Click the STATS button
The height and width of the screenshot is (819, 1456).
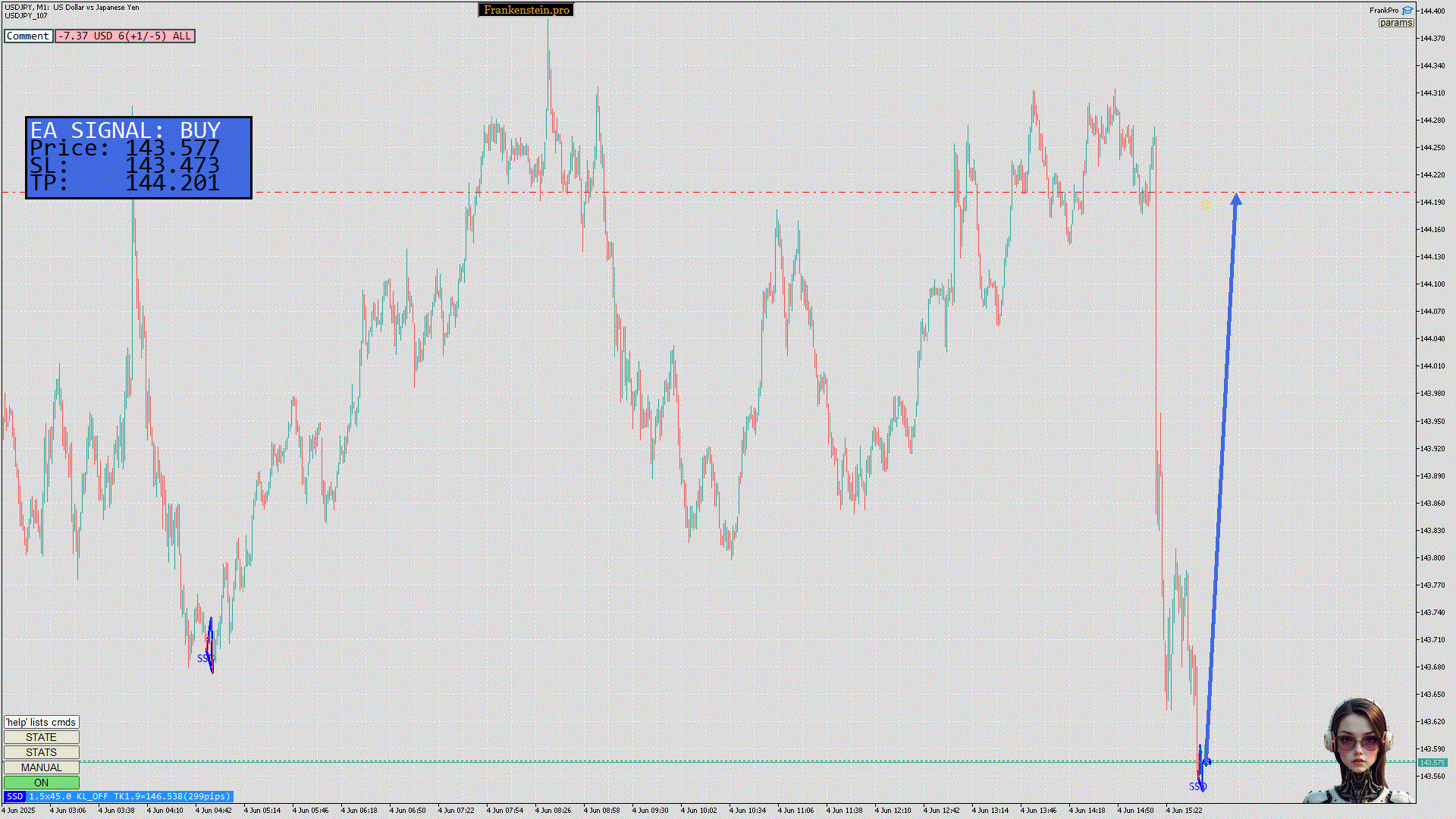[x=41, y=752]
